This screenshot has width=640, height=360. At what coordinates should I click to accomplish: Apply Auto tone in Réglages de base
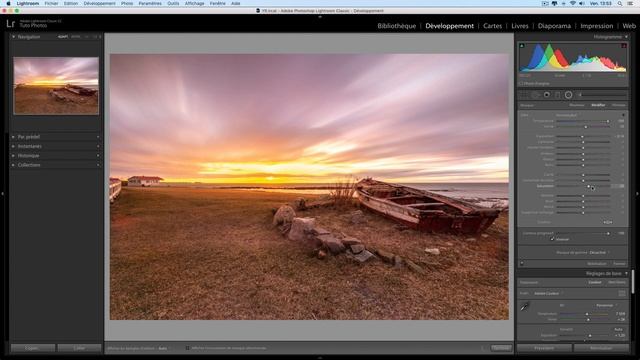click(618, 329)
